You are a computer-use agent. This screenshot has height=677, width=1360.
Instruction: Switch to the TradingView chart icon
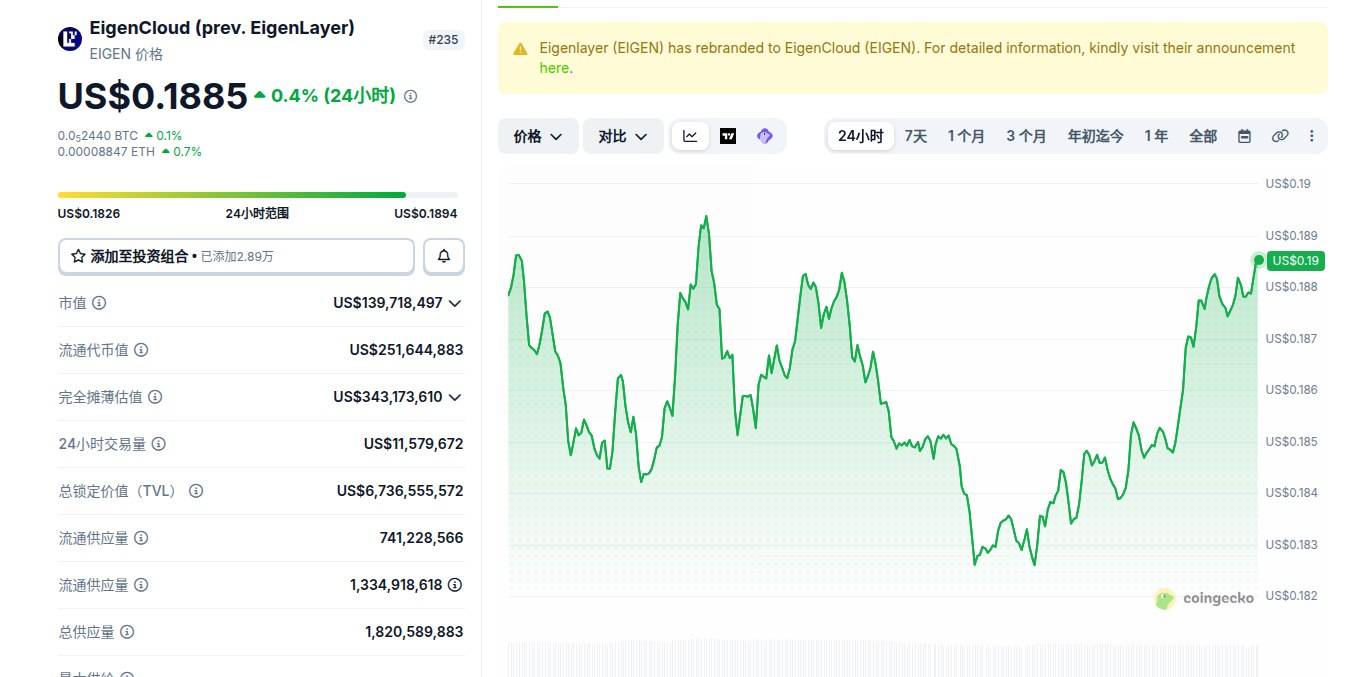coord(728,136)
